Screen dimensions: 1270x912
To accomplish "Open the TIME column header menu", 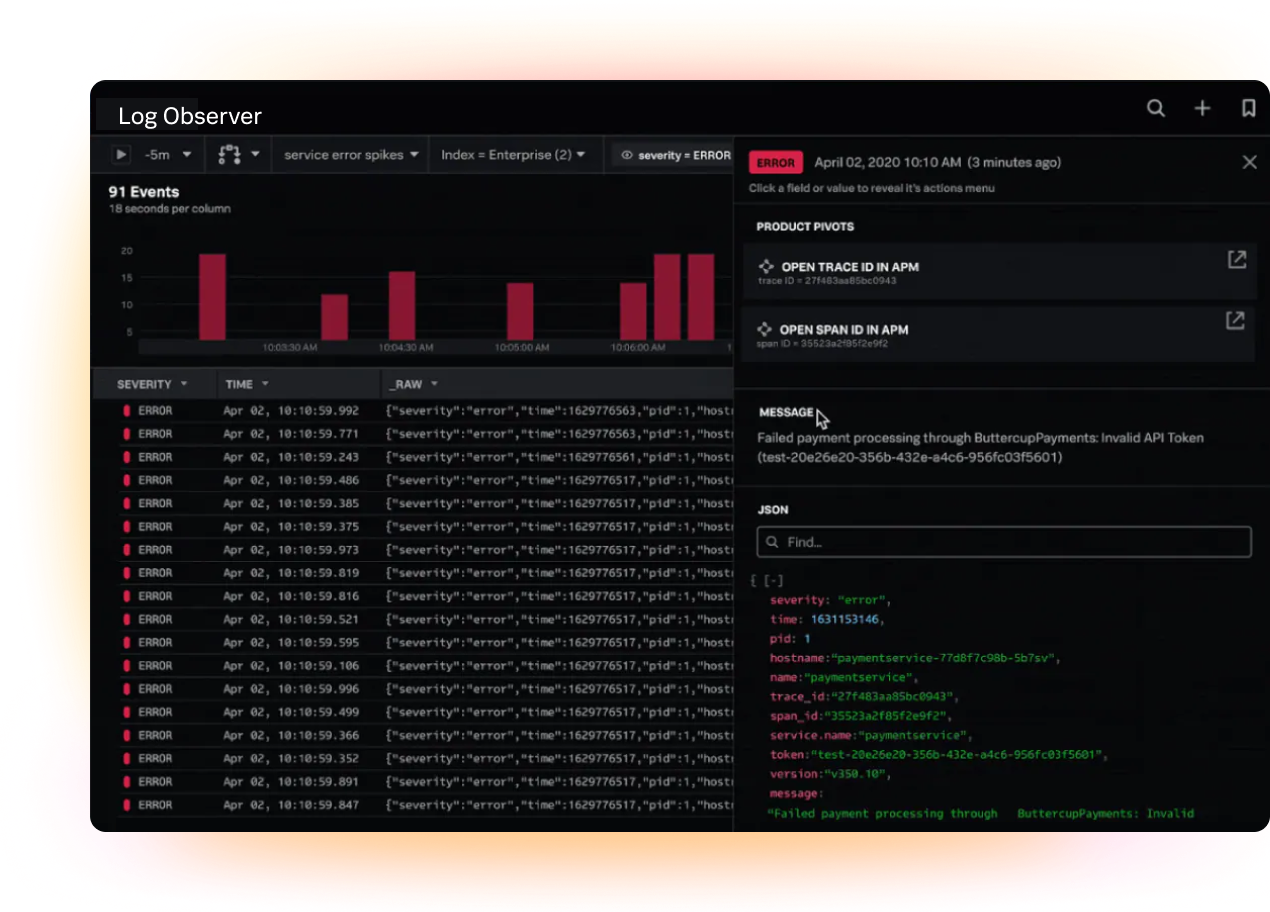I will [x=265, y=384].
